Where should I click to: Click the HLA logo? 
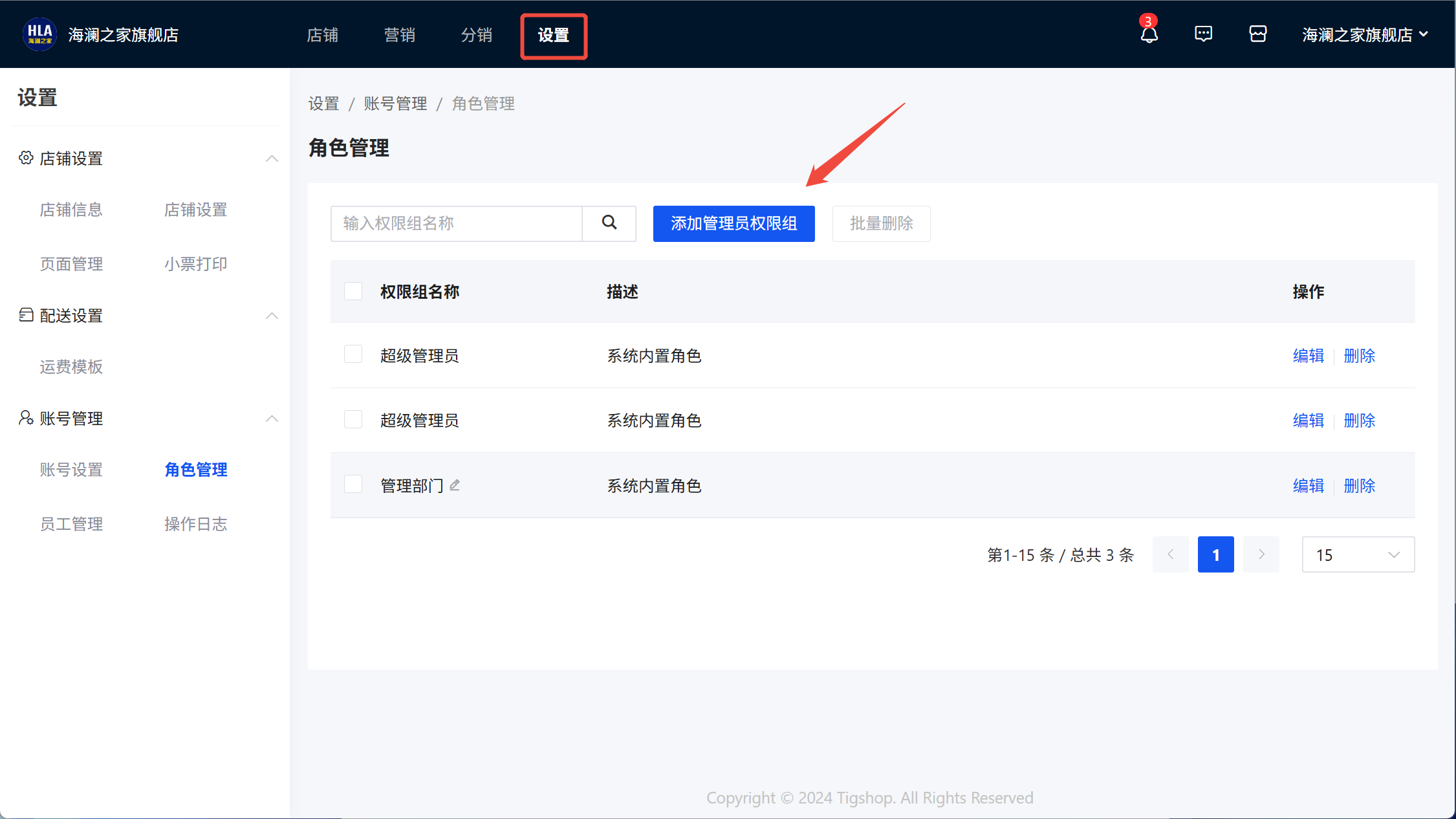tap(39, 34)
